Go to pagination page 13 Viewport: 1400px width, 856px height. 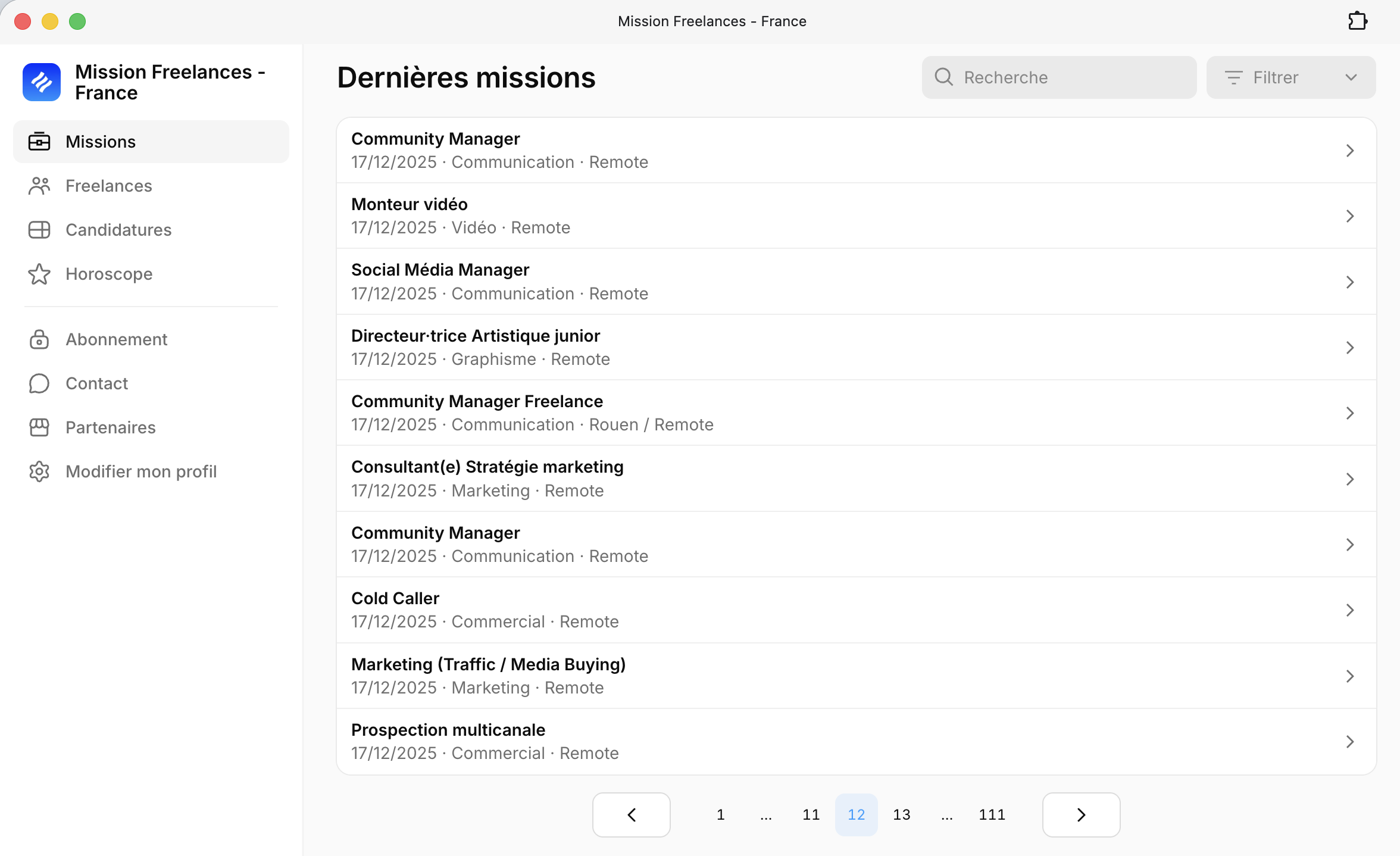tap(901, 814)
